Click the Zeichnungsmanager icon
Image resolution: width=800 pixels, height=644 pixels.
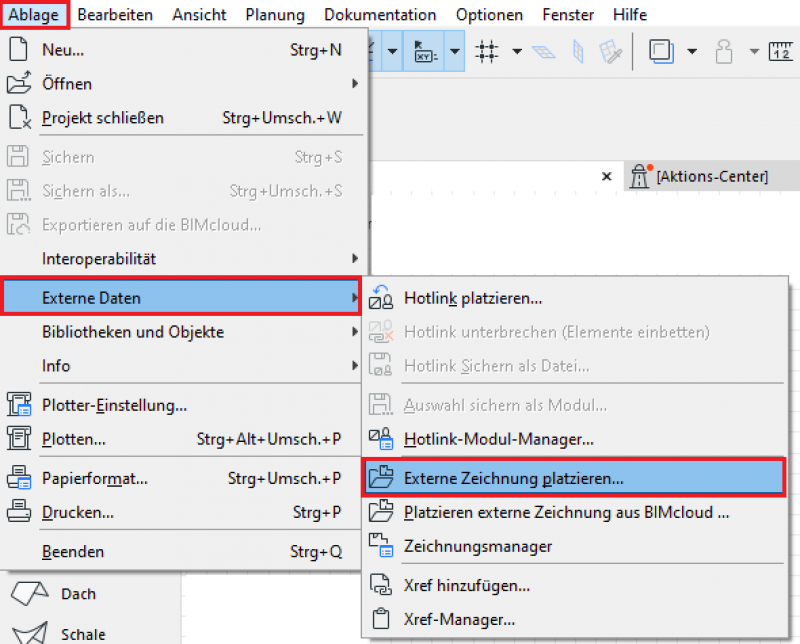pos(382,546)
